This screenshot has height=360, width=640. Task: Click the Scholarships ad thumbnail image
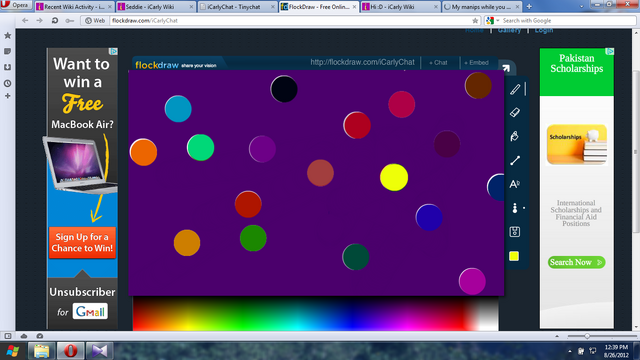pos(576,144)
